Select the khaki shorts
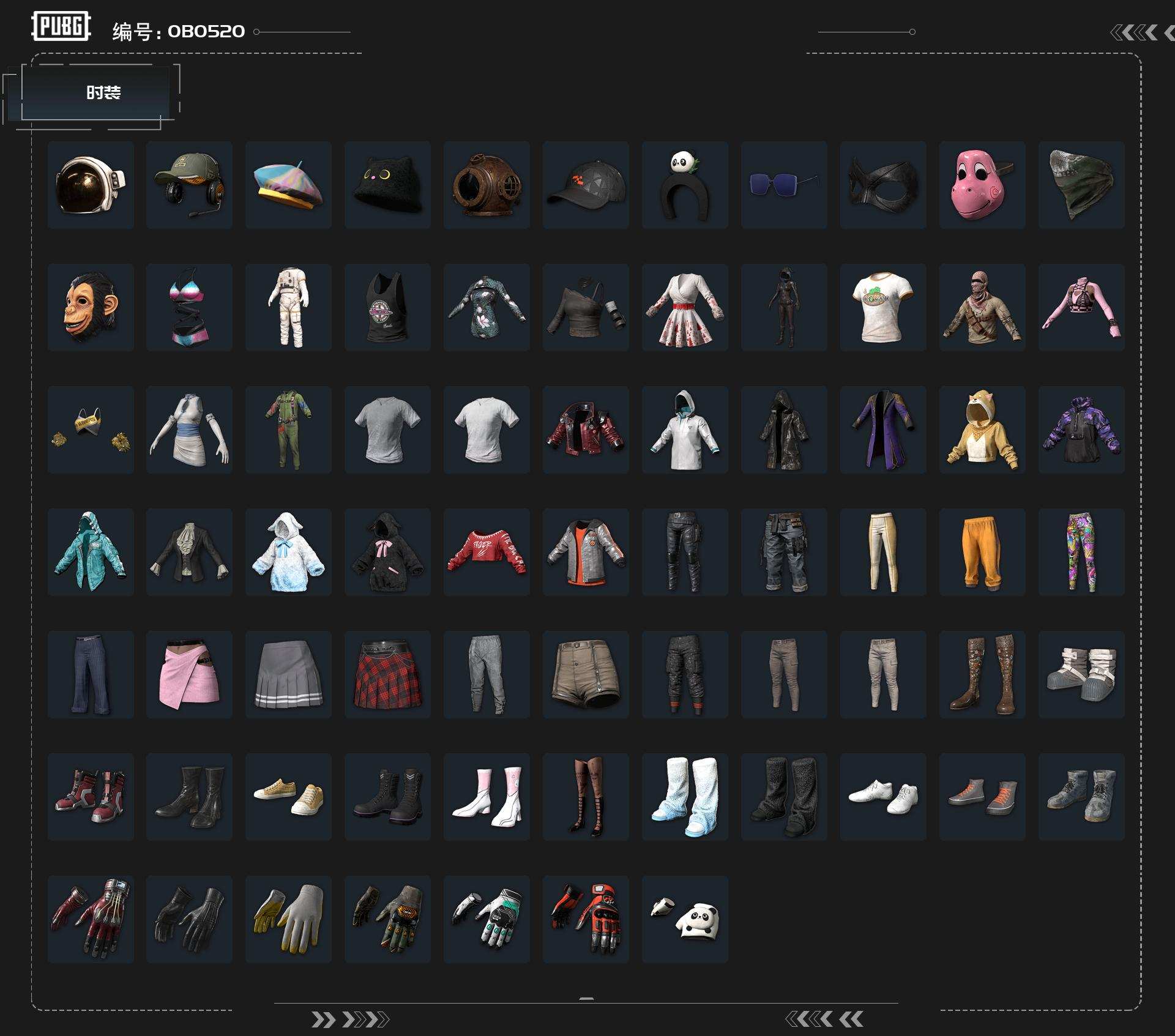The image size is (1175, 1036). click(586, 674)
